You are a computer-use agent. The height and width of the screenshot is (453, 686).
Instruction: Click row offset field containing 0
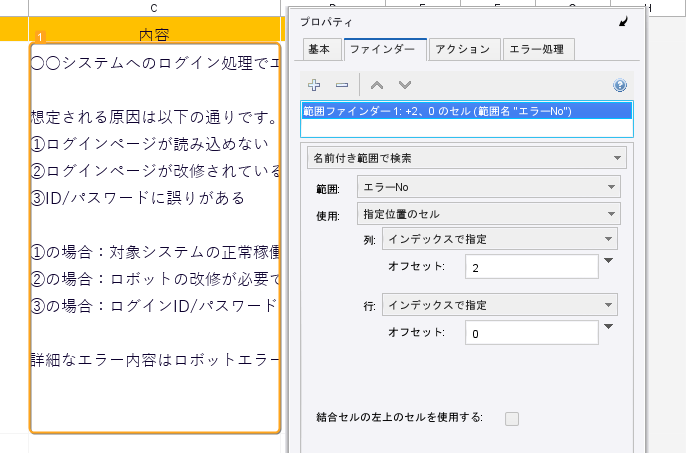click(x=532, y=333)
